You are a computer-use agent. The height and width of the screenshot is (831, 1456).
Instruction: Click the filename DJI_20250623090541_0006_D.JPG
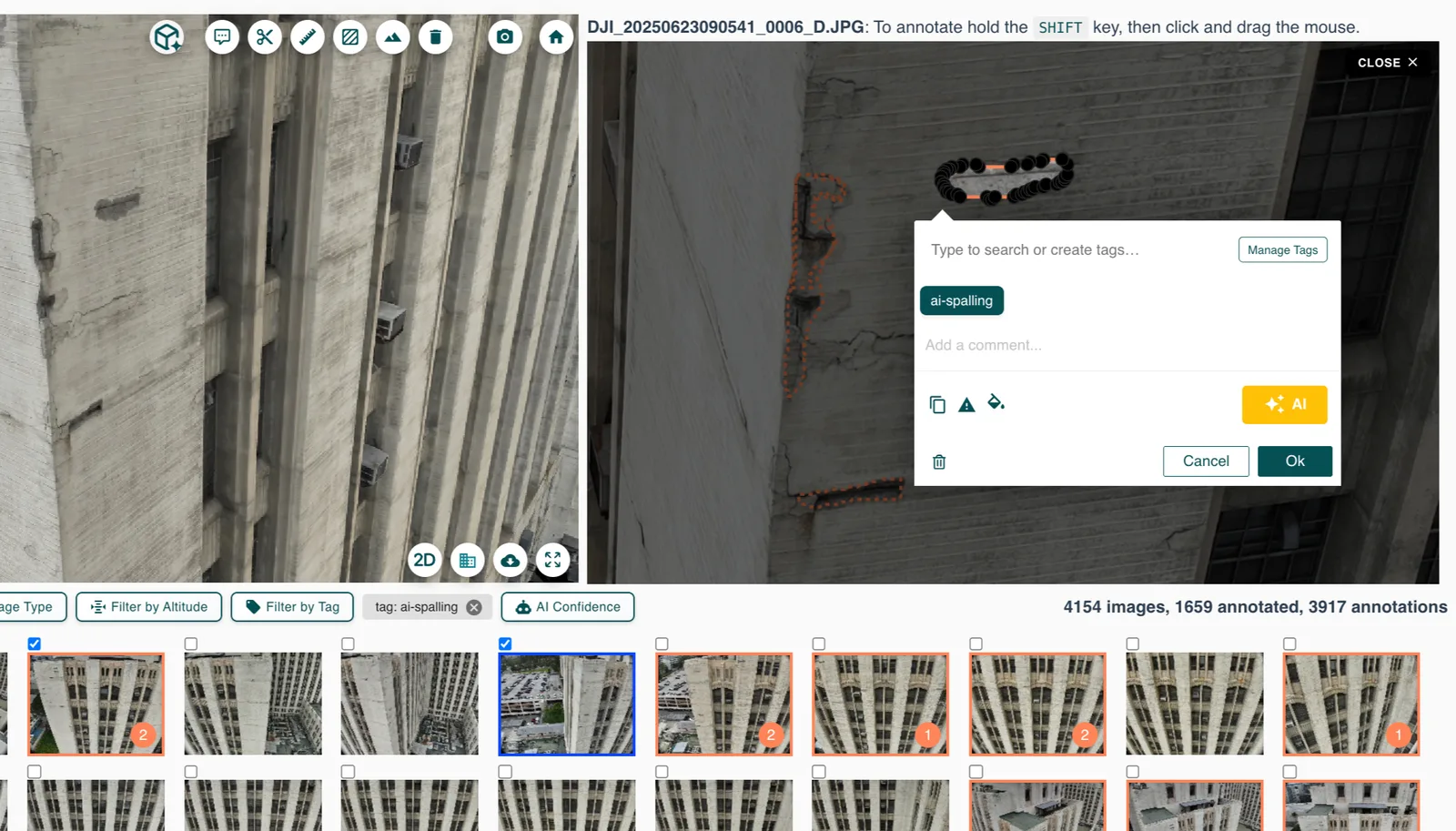(725, 27)
